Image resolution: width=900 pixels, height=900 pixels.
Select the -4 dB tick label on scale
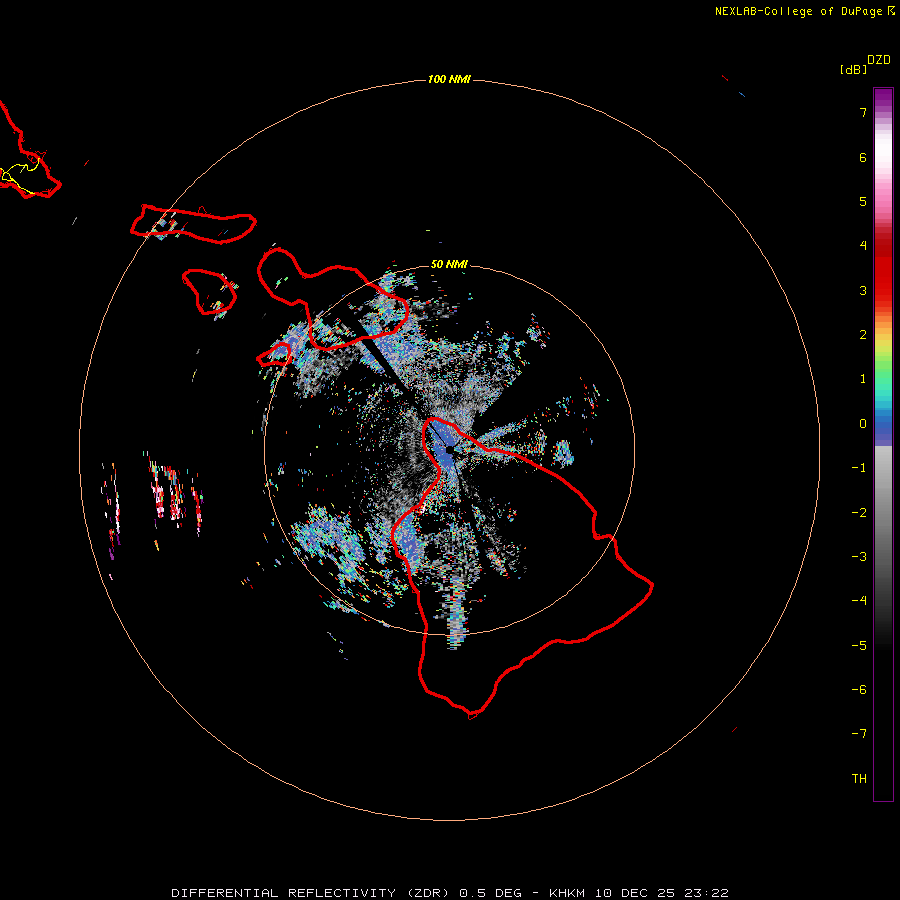pyautogui.click(x=859, y=601)
